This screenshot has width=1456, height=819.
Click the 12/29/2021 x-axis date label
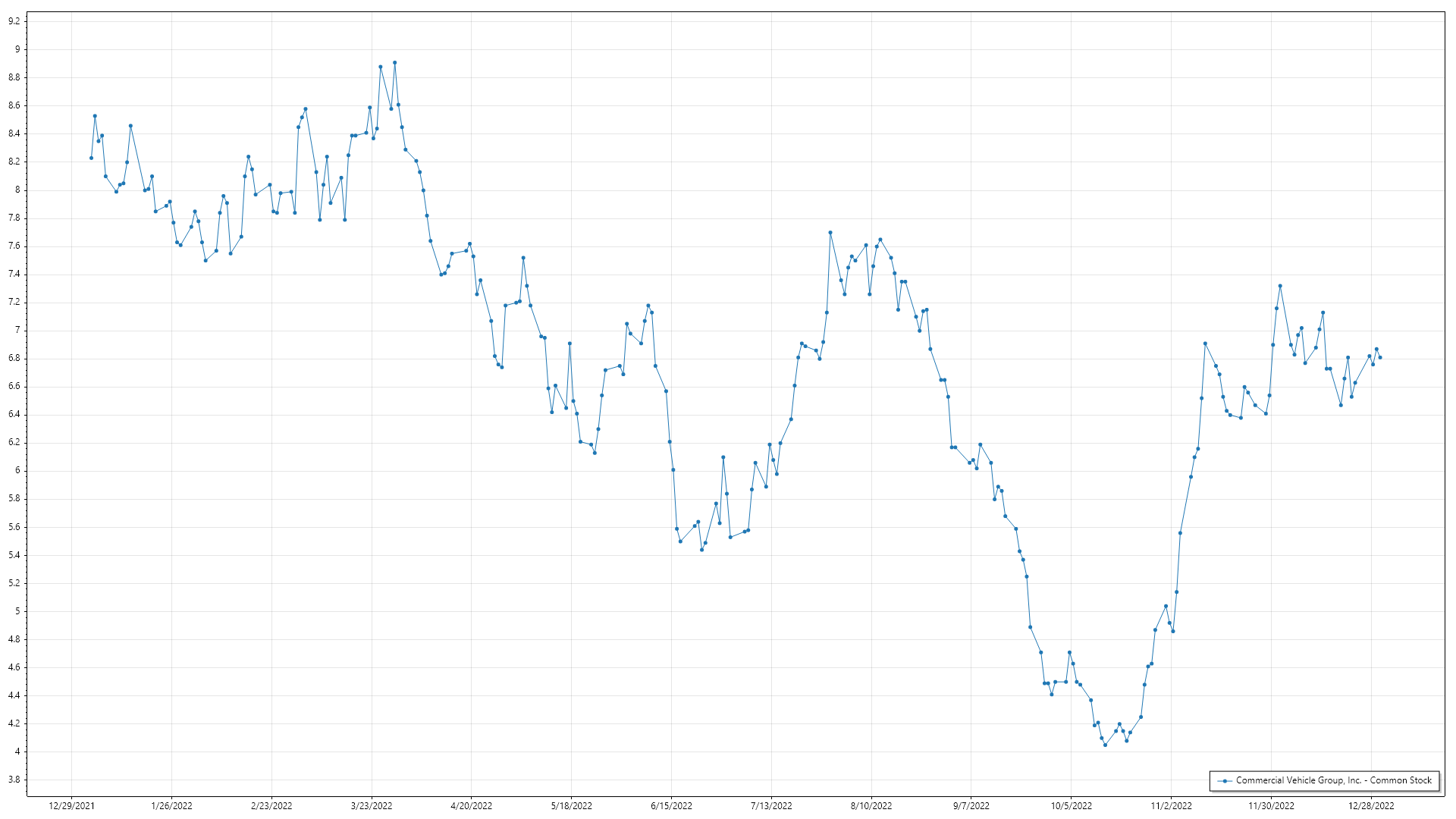[71, 806]
